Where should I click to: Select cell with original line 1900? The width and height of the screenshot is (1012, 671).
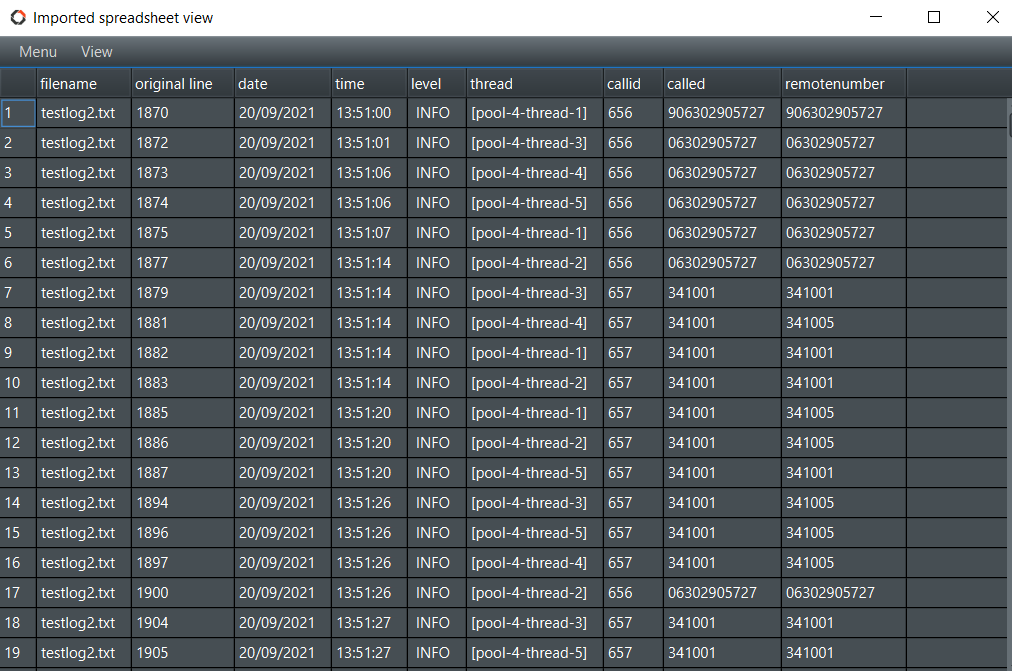(x=183, y=593)
